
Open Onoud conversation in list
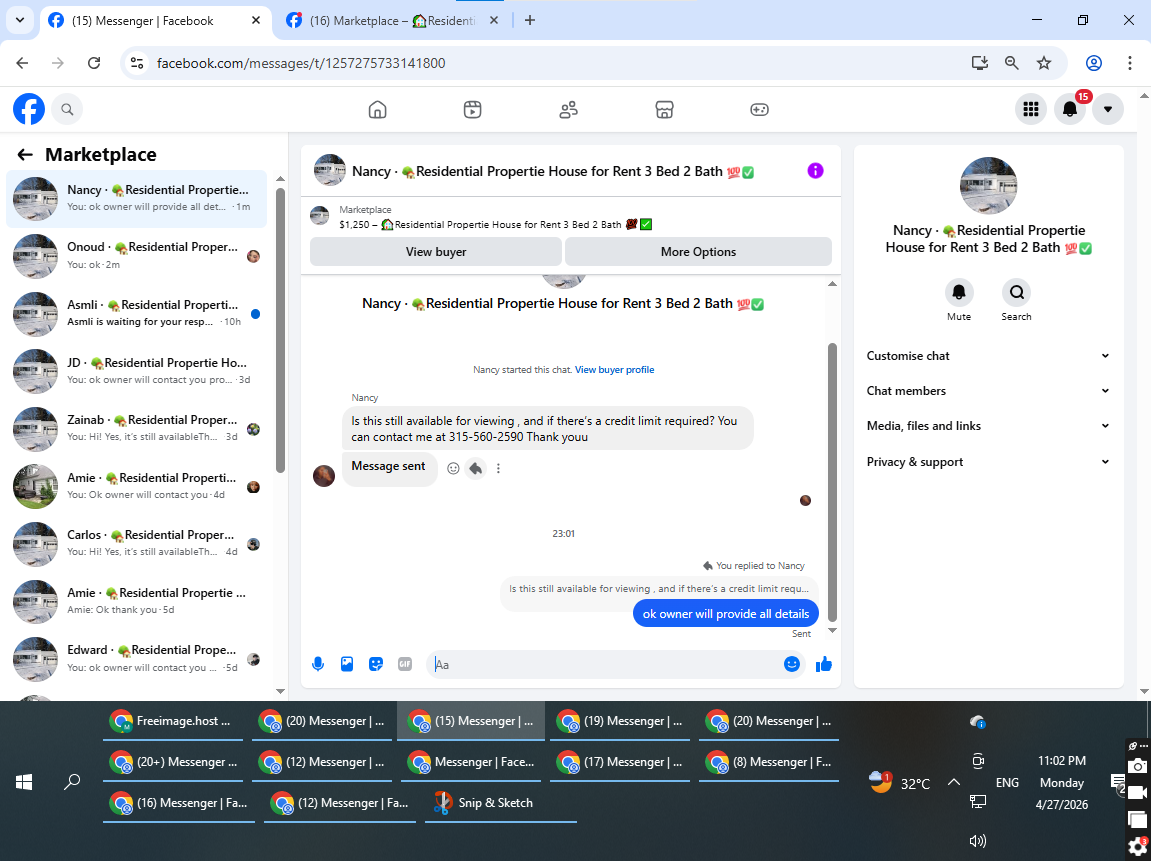pyautogui.click(x=137, y=255)
